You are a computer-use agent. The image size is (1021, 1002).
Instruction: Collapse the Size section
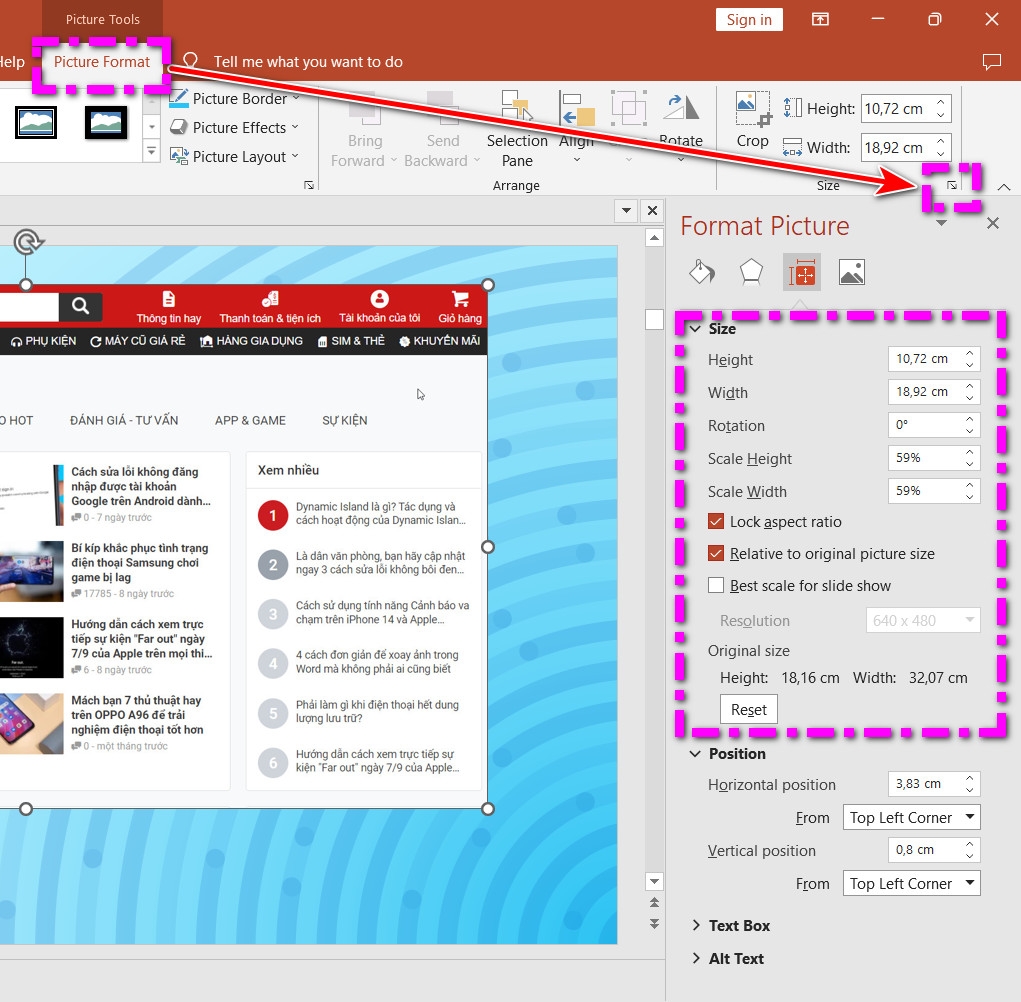[x=696, y=328]
